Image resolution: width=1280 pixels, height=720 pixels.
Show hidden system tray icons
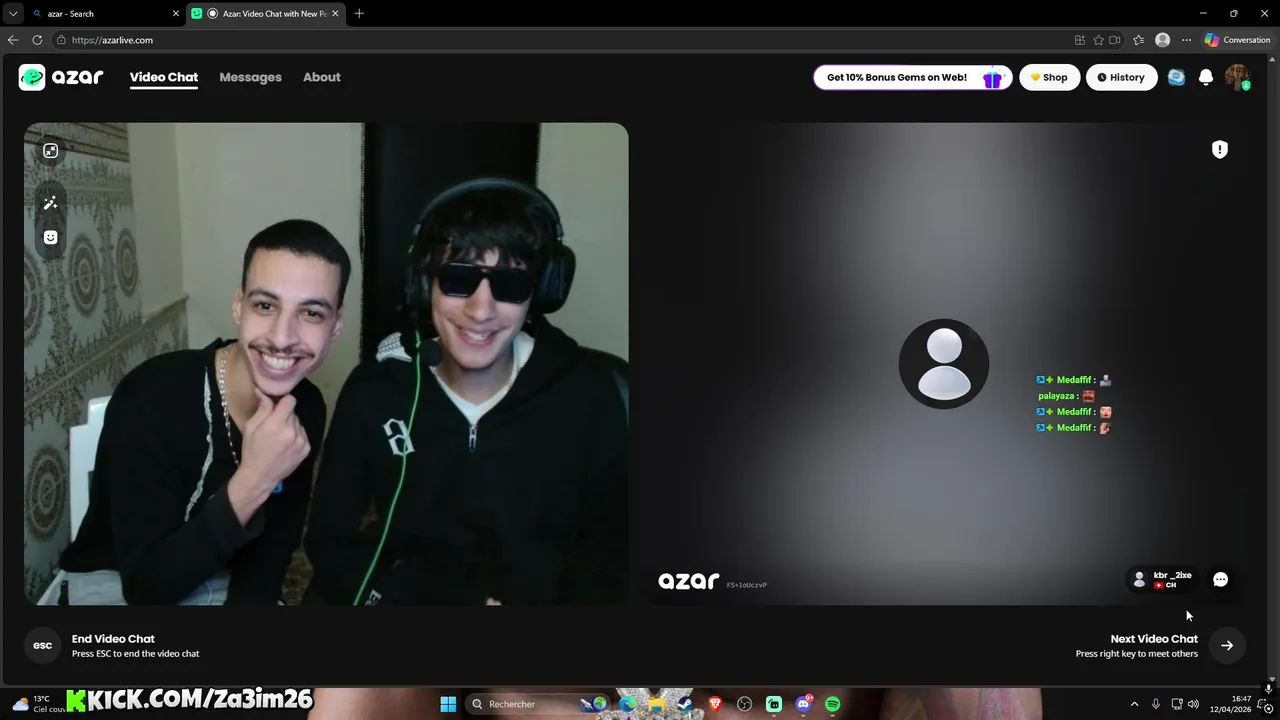pyautogui.click(x=1134, y=704)
